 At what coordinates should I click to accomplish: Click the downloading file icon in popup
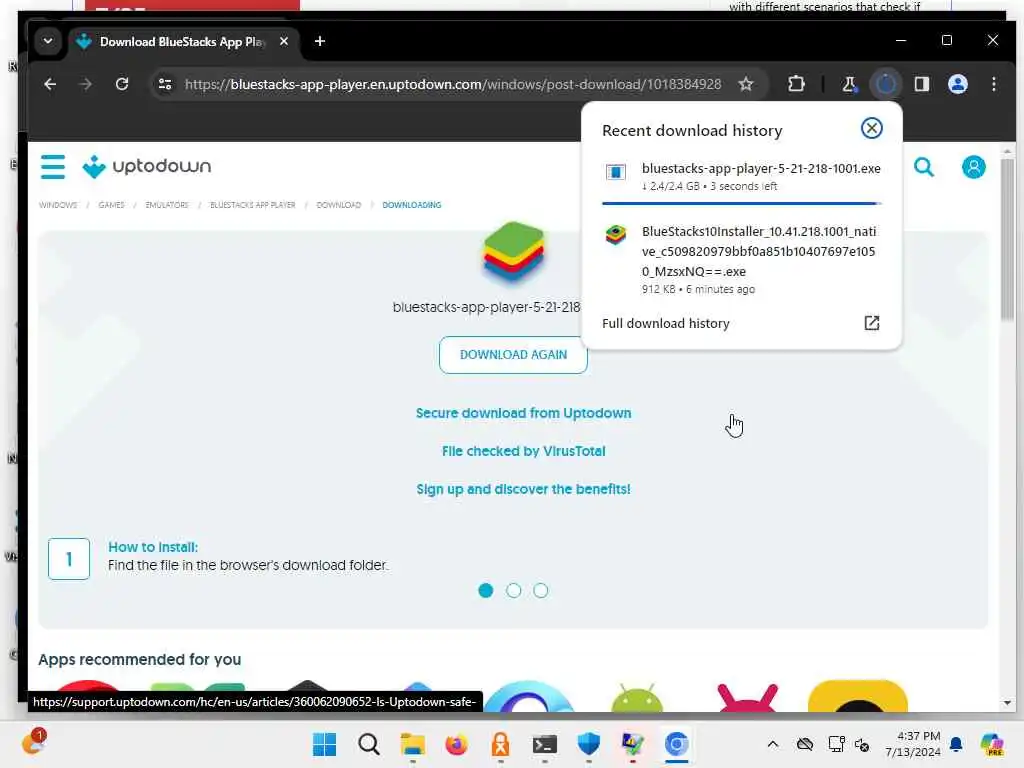615,172
